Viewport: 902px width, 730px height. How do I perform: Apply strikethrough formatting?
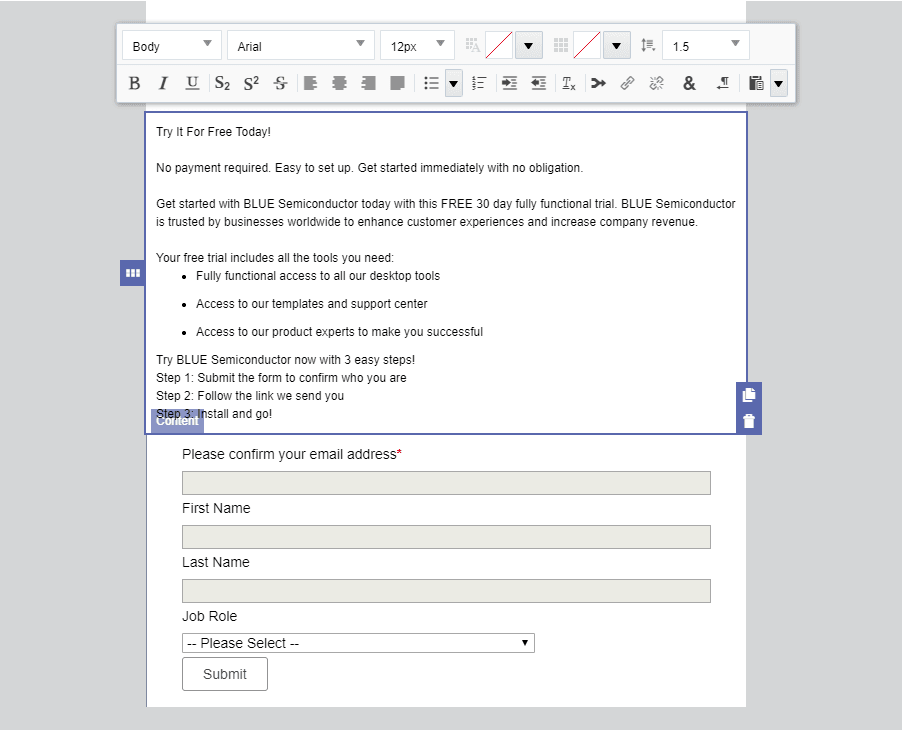(x=280, y=83)
